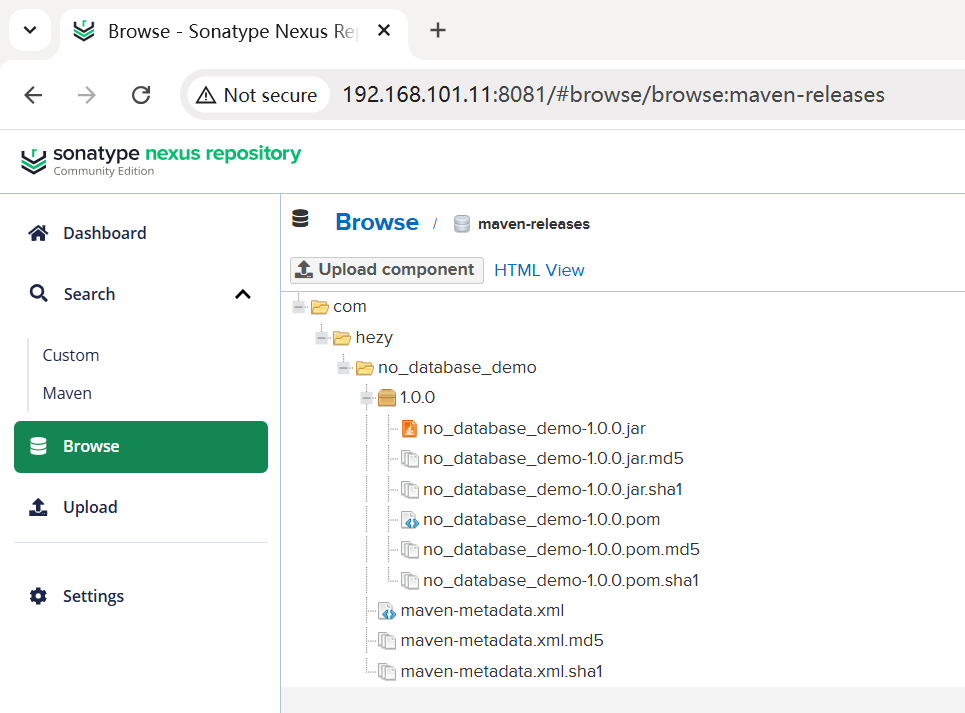
Task: Select the hezy folder
Action: (x=374, y=337)
